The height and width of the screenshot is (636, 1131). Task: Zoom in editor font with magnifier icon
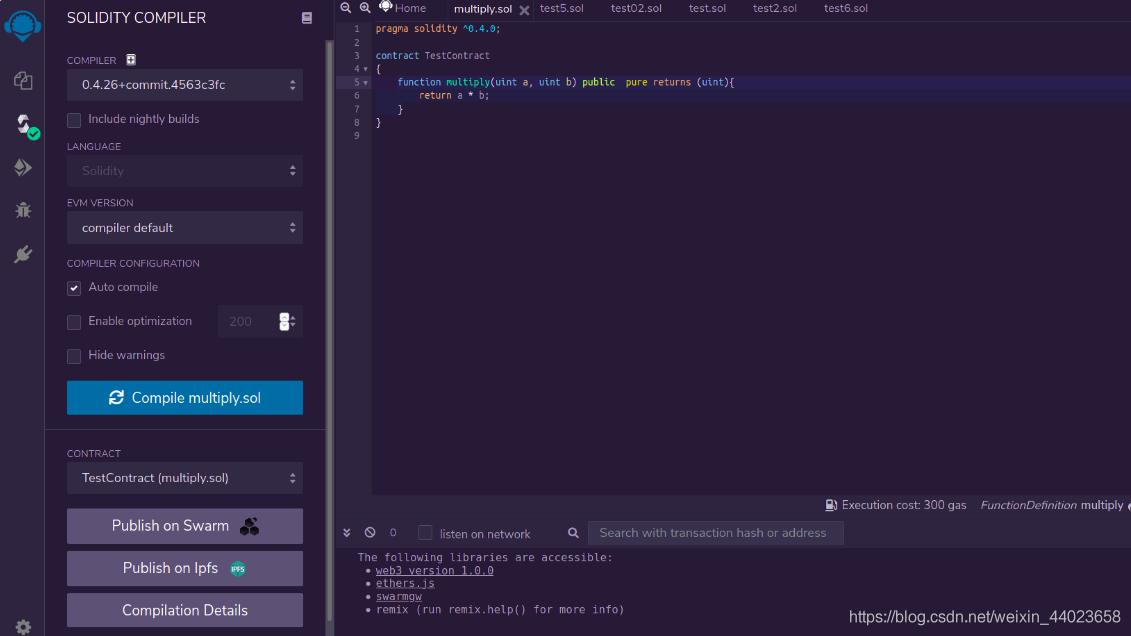point(365,8)
